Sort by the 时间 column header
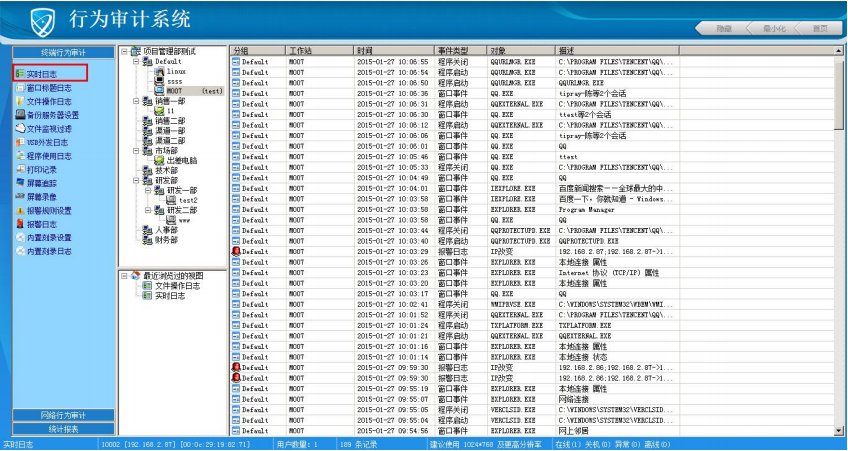 coord(393,50)
